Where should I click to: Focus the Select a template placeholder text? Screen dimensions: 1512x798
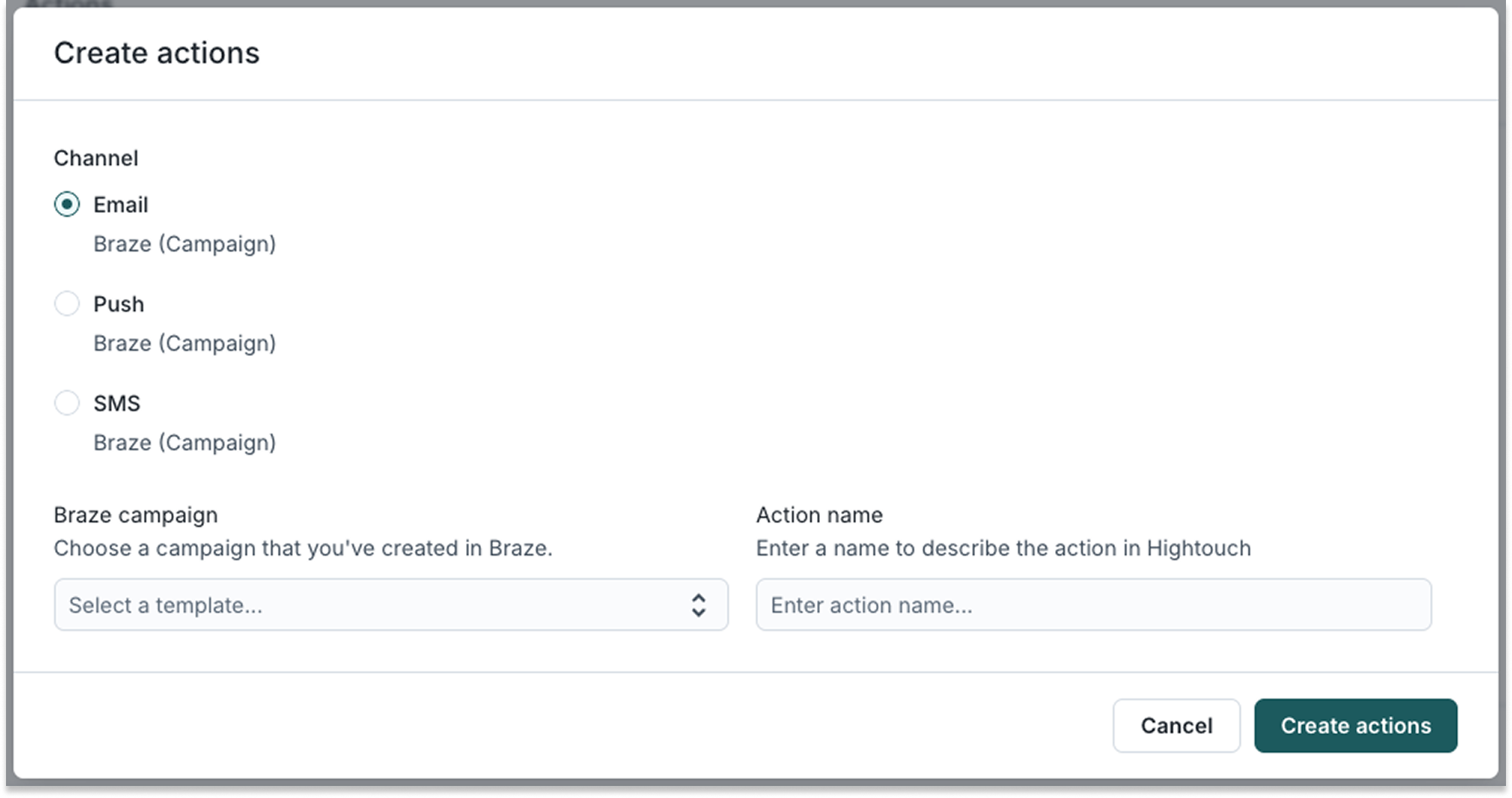point(166,605)
